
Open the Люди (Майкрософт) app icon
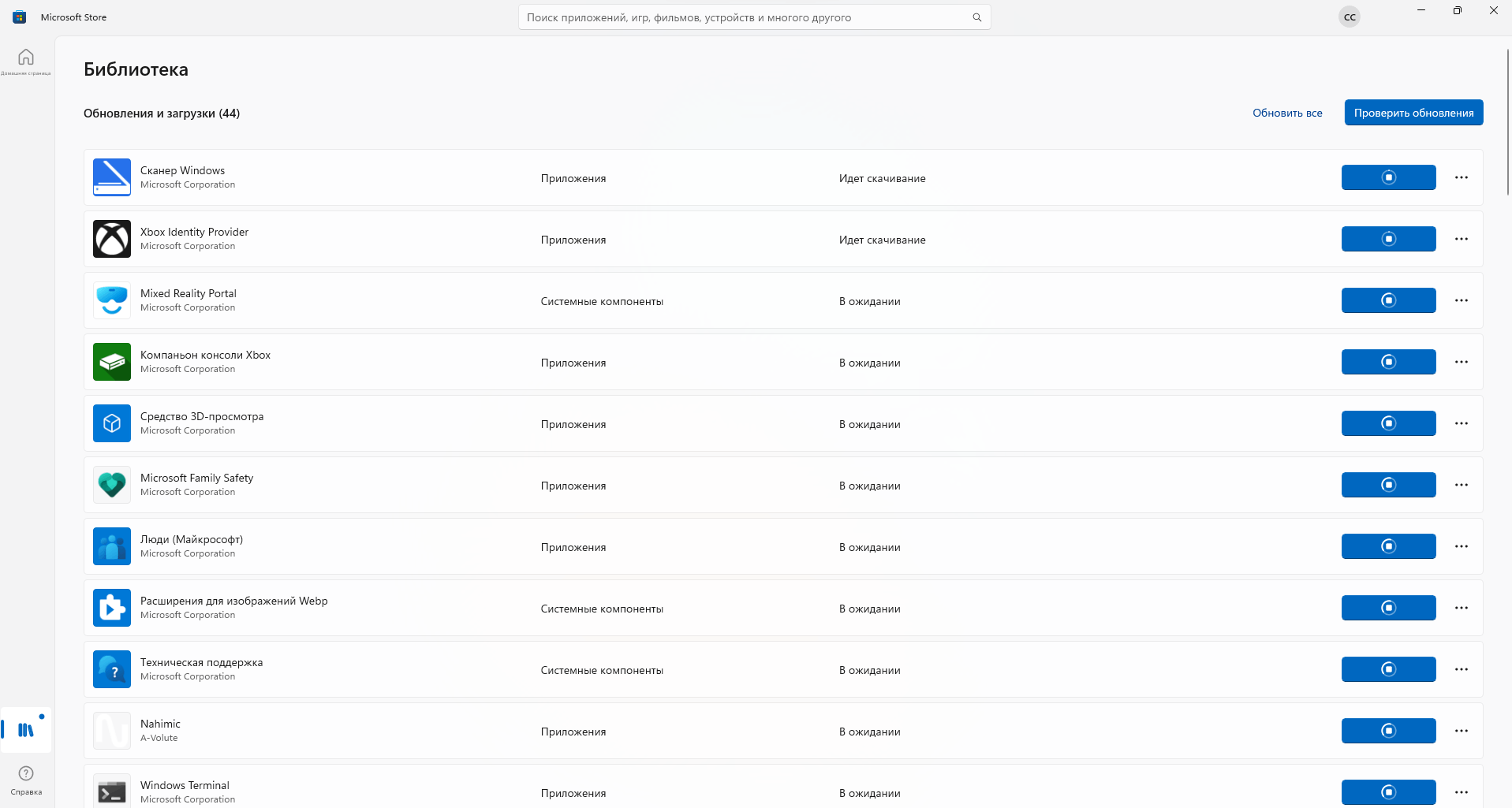tap(112, 546)
